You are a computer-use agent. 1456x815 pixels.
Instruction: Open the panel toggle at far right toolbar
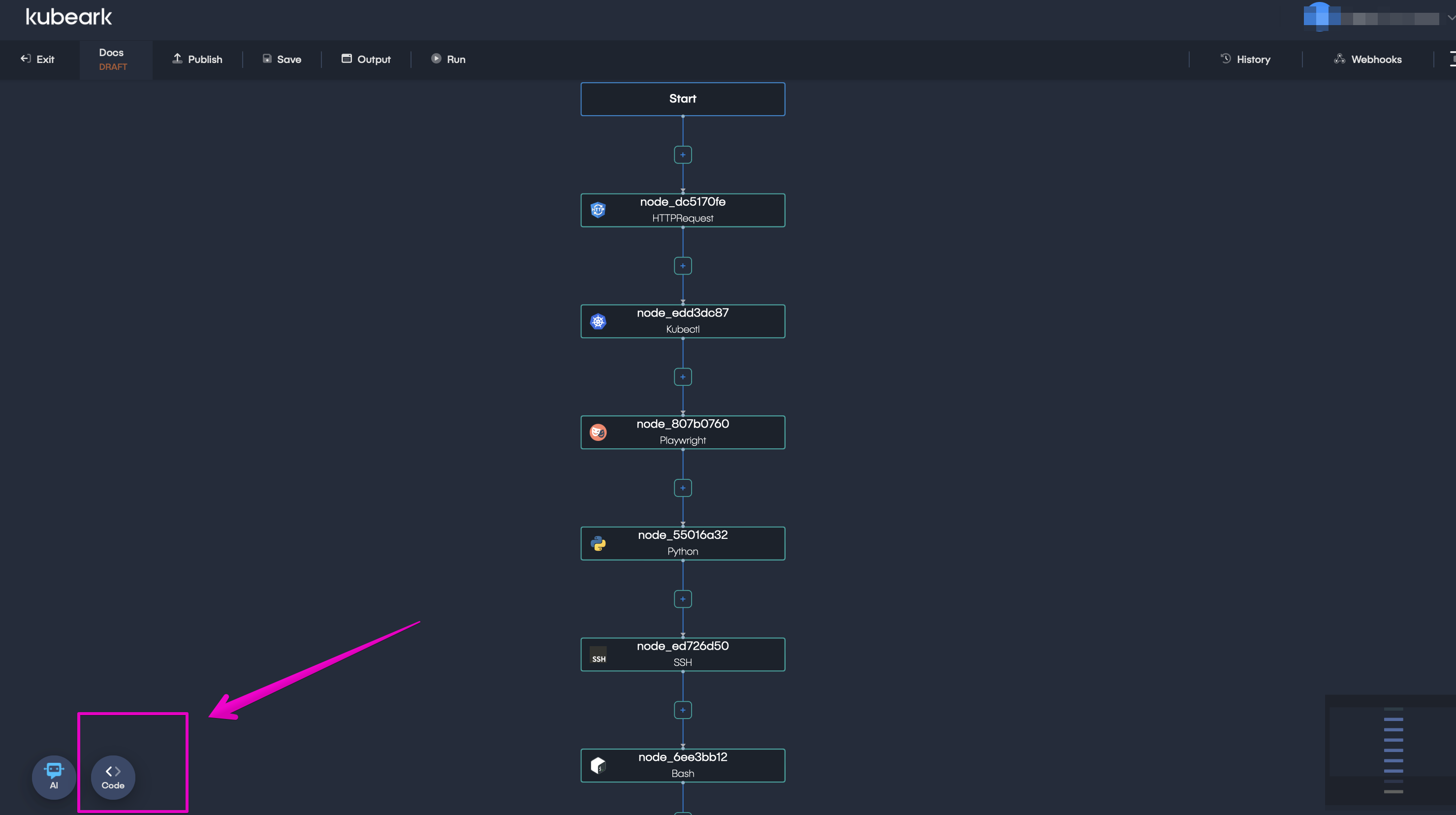pyautogui.click(x=1452, y=59)
